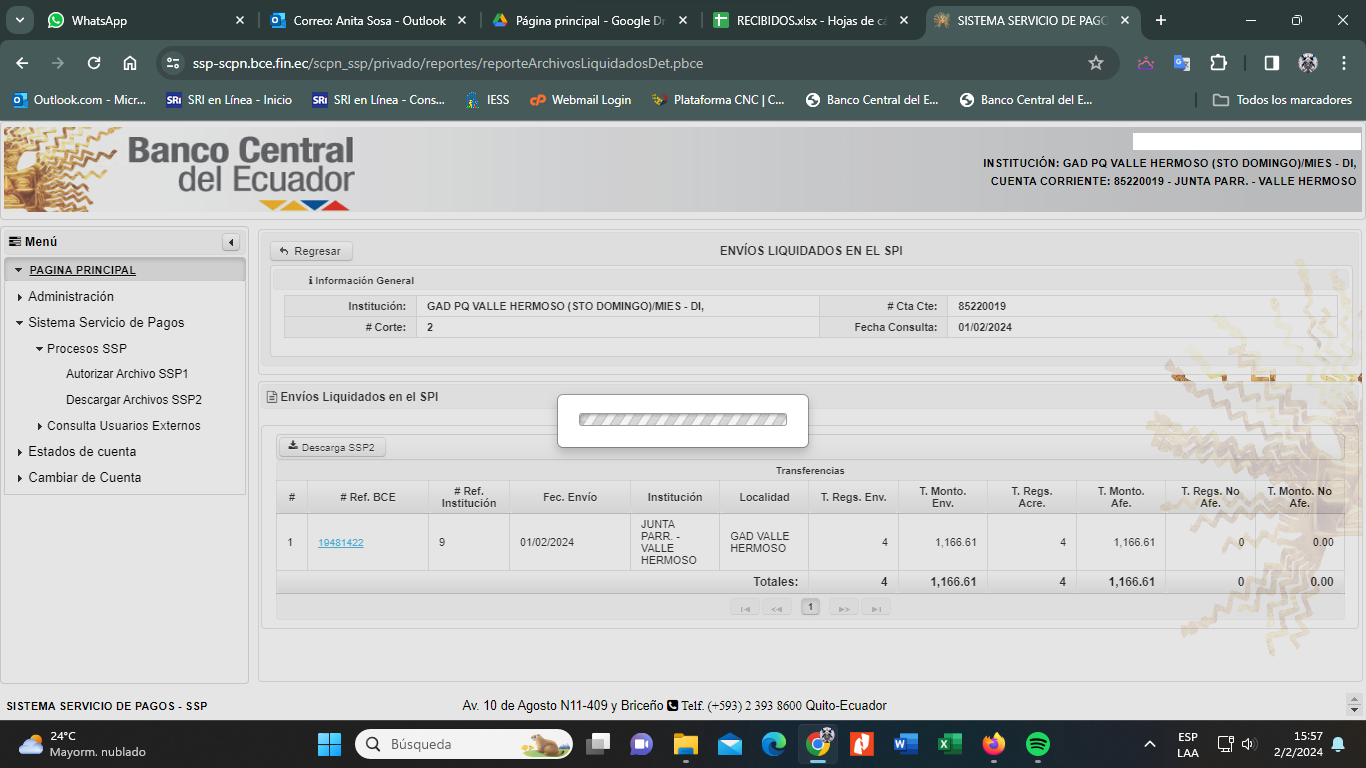Open Excel from the taskbar
Image resolution: width=1366 pixels, height=768 pixels.
949,744
